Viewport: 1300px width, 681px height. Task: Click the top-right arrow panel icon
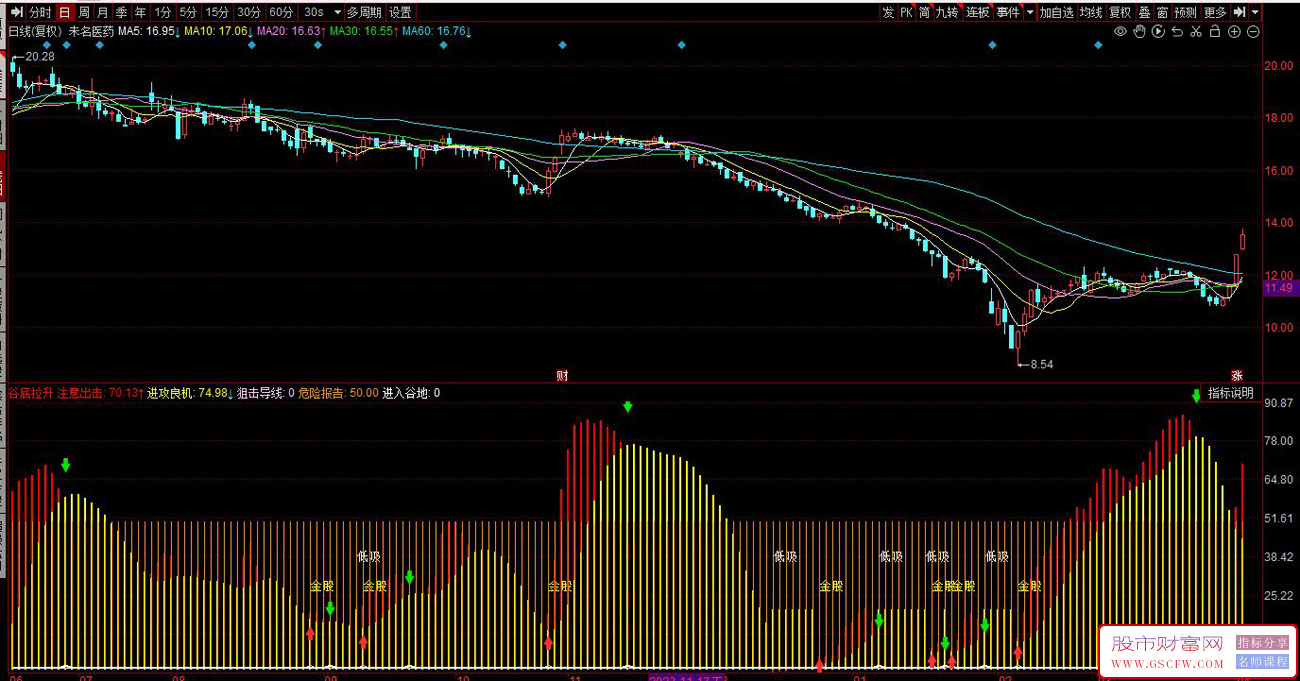click(x=1239, y=13)
